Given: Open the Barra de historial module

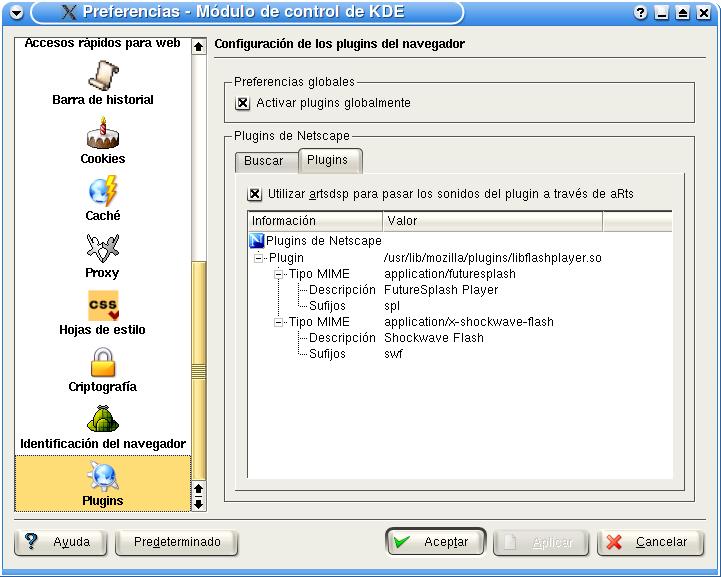Looking at the screenshot, I should coord(103,76).
